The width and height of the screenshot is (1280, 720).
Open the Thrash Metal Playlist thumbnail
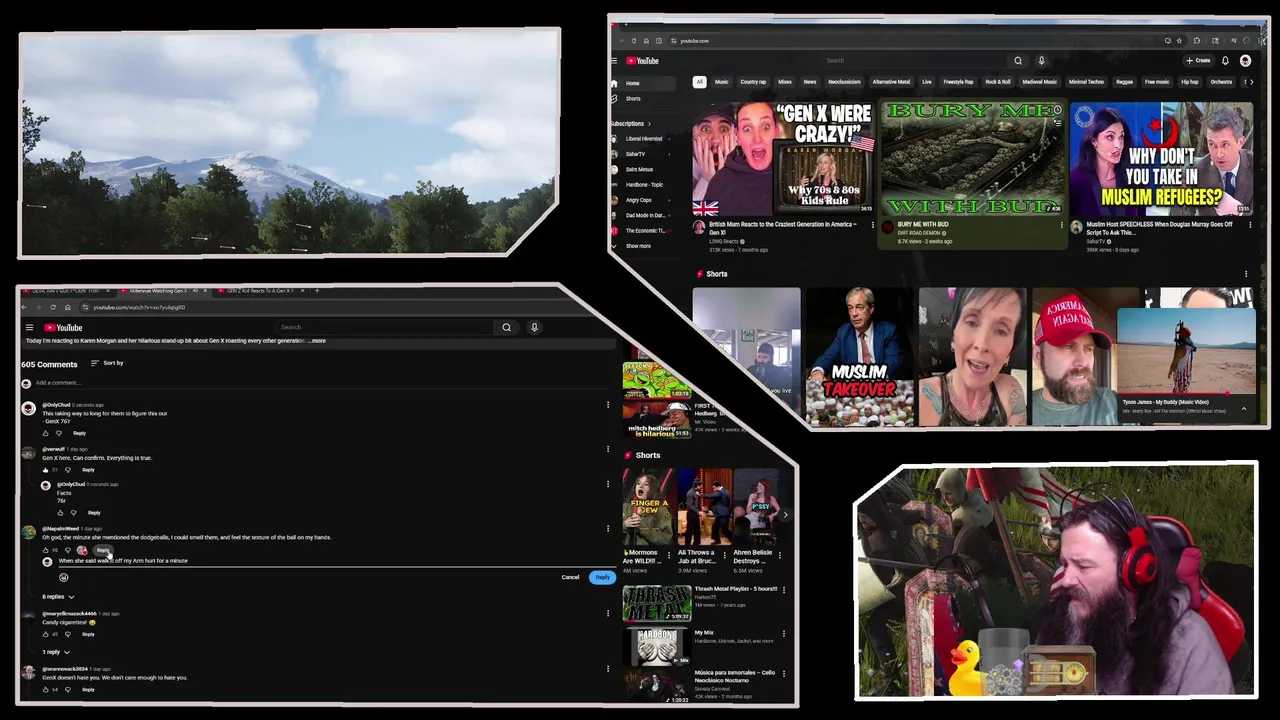coord(657,603)
